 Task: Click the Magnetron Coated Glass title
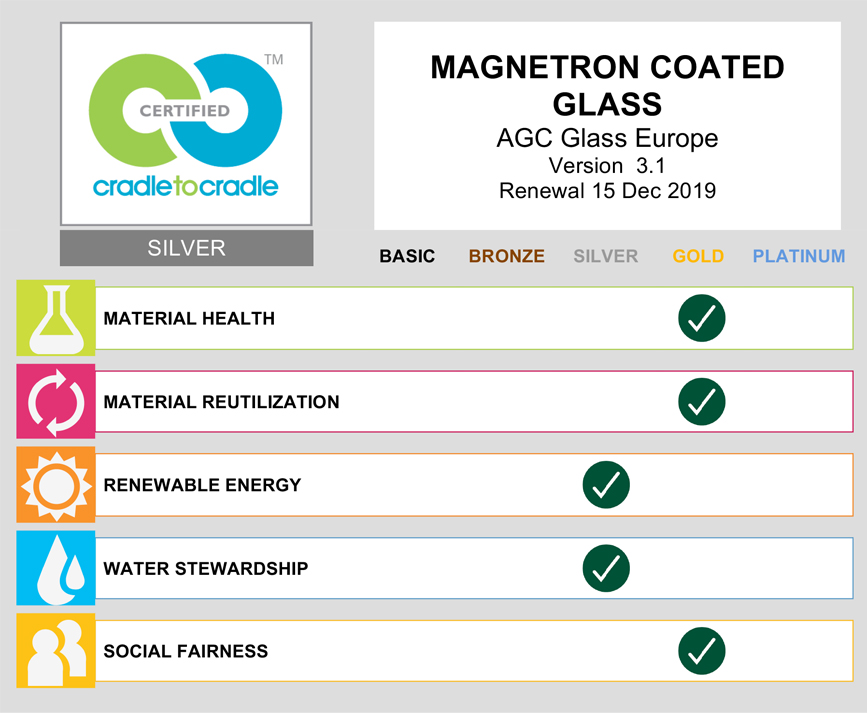pyautogui.click(x=607, y=85)
